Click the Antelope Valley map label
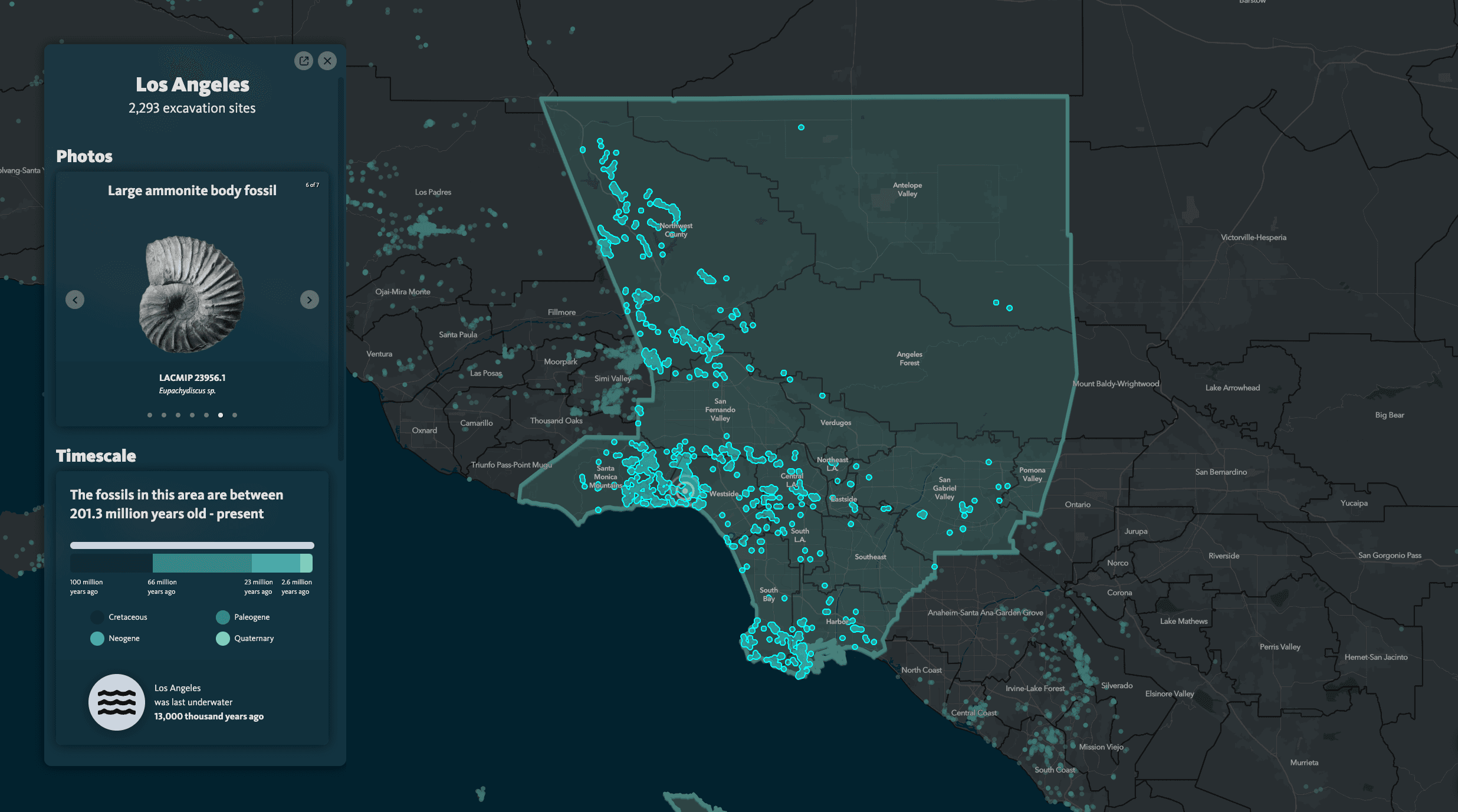Screen dimensions: 1458x812 [x=907, y=189]
